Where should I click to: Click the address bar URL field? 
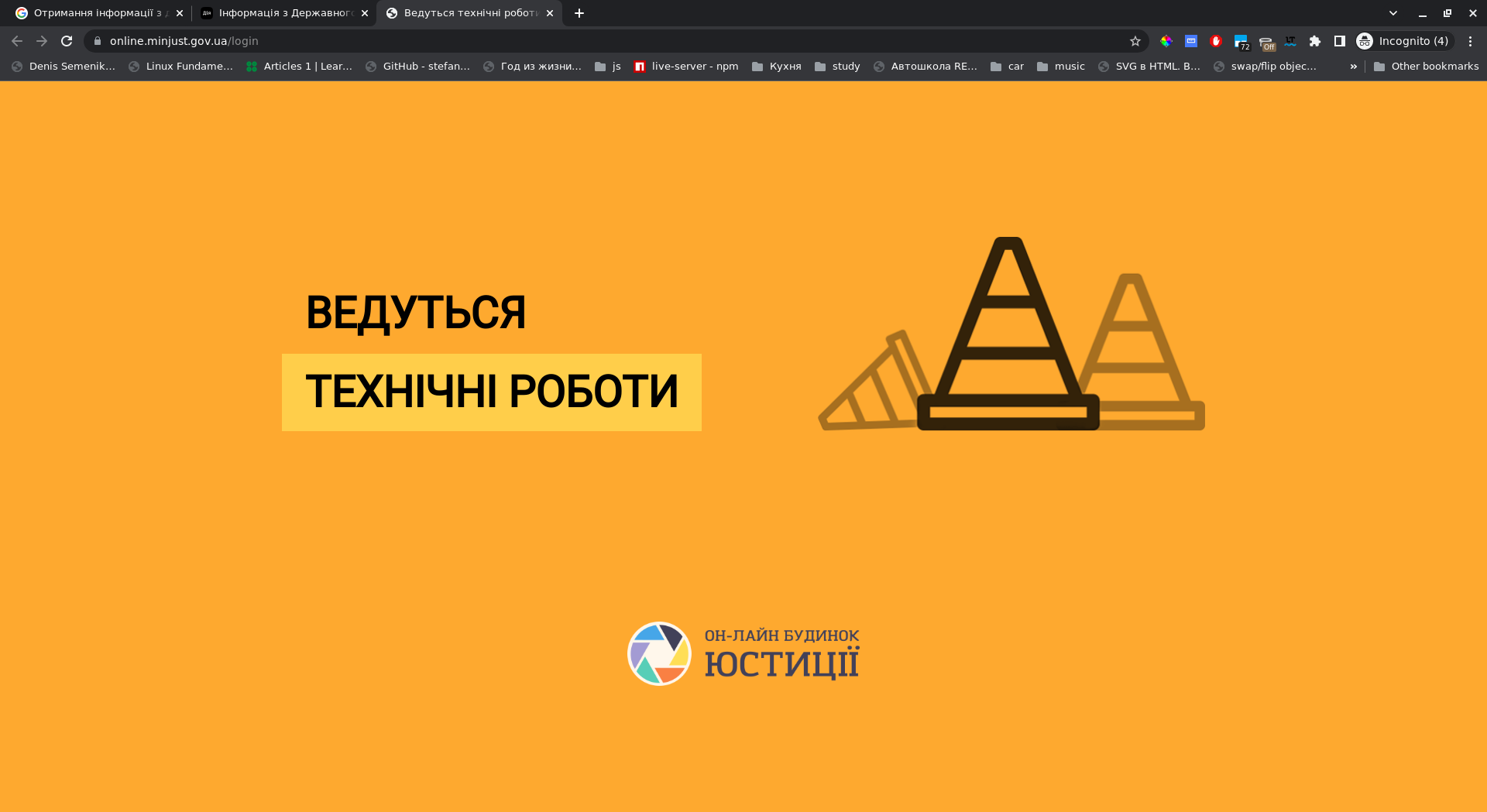click(x=604, y=41)
